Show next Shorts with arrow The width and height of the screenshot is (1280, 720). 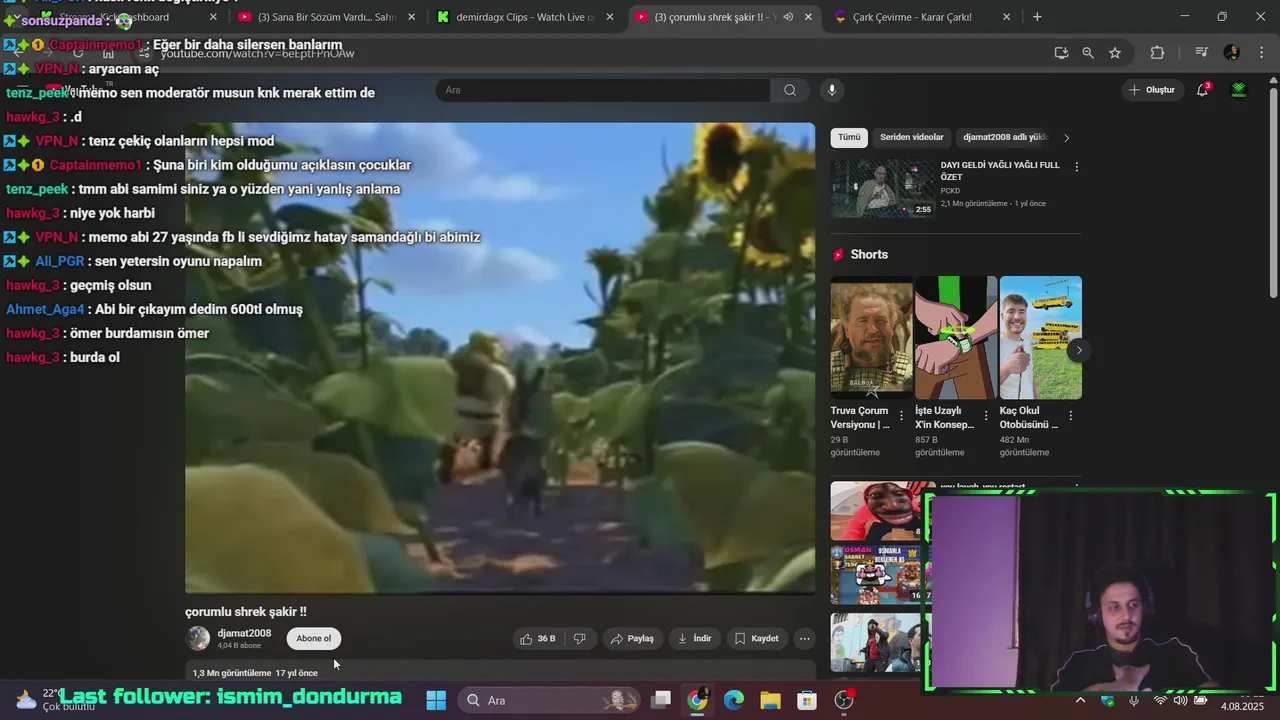click(x=1078, y=350)
